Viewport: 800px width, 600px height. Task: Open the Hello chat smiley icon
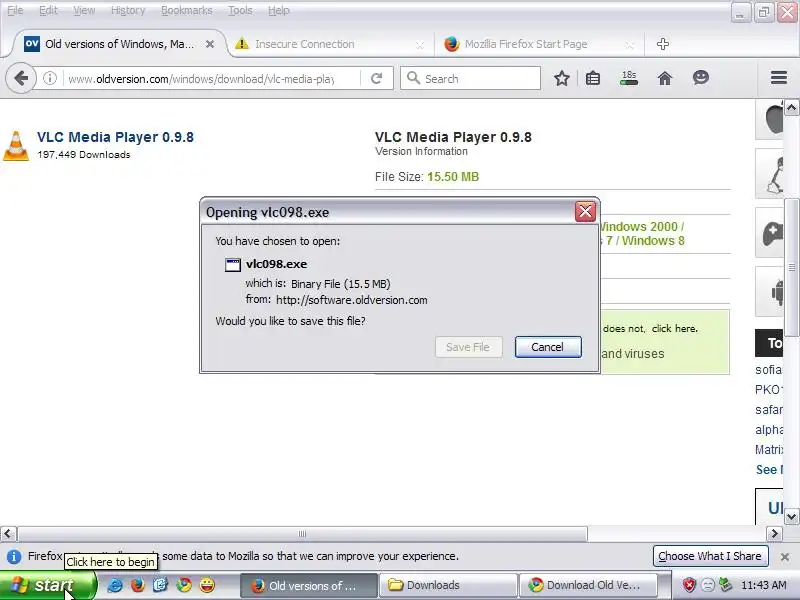pyautogui.click(x=701, y=78)
